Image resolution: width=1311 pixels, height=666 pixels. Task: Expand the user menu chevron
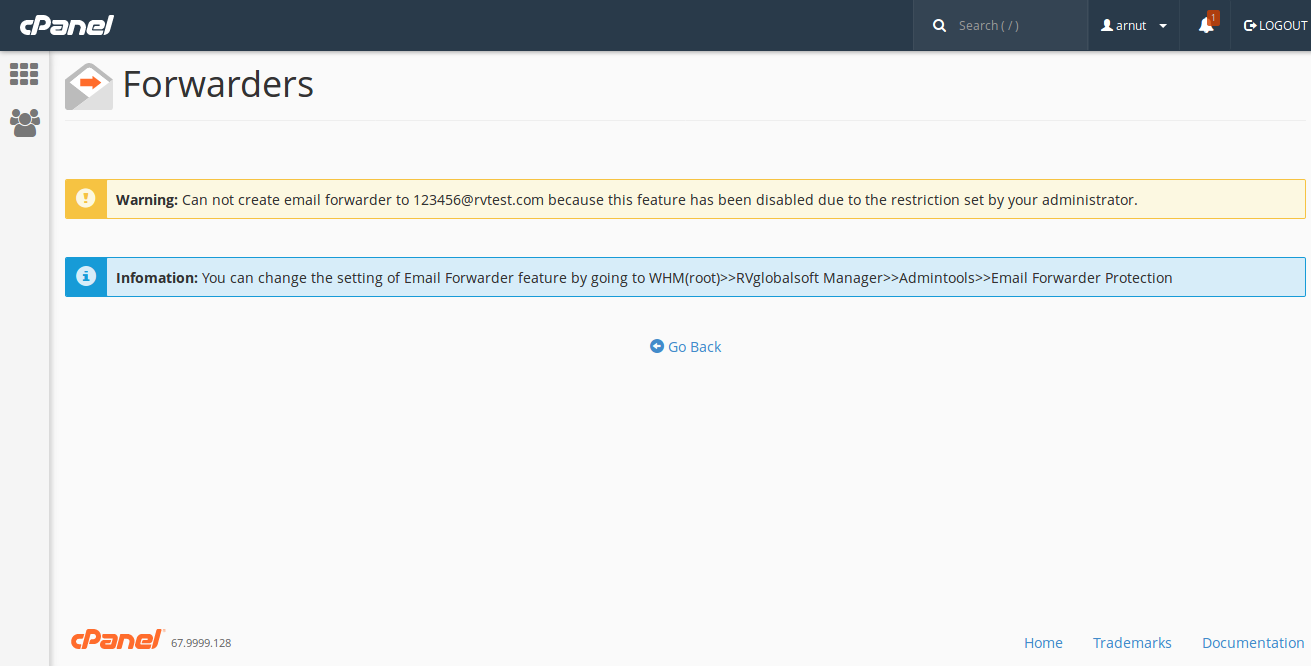1161,27
